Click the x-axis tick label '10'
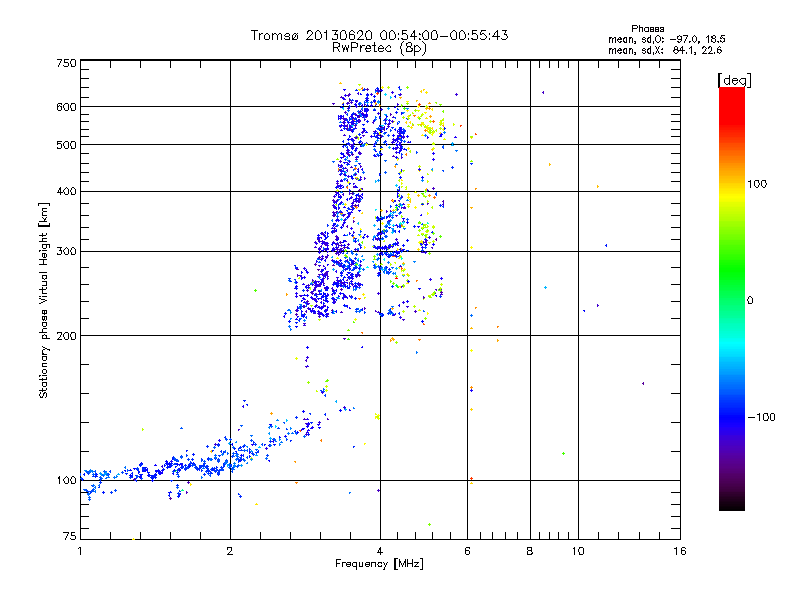Screen dimensions: 800x600 578,551
